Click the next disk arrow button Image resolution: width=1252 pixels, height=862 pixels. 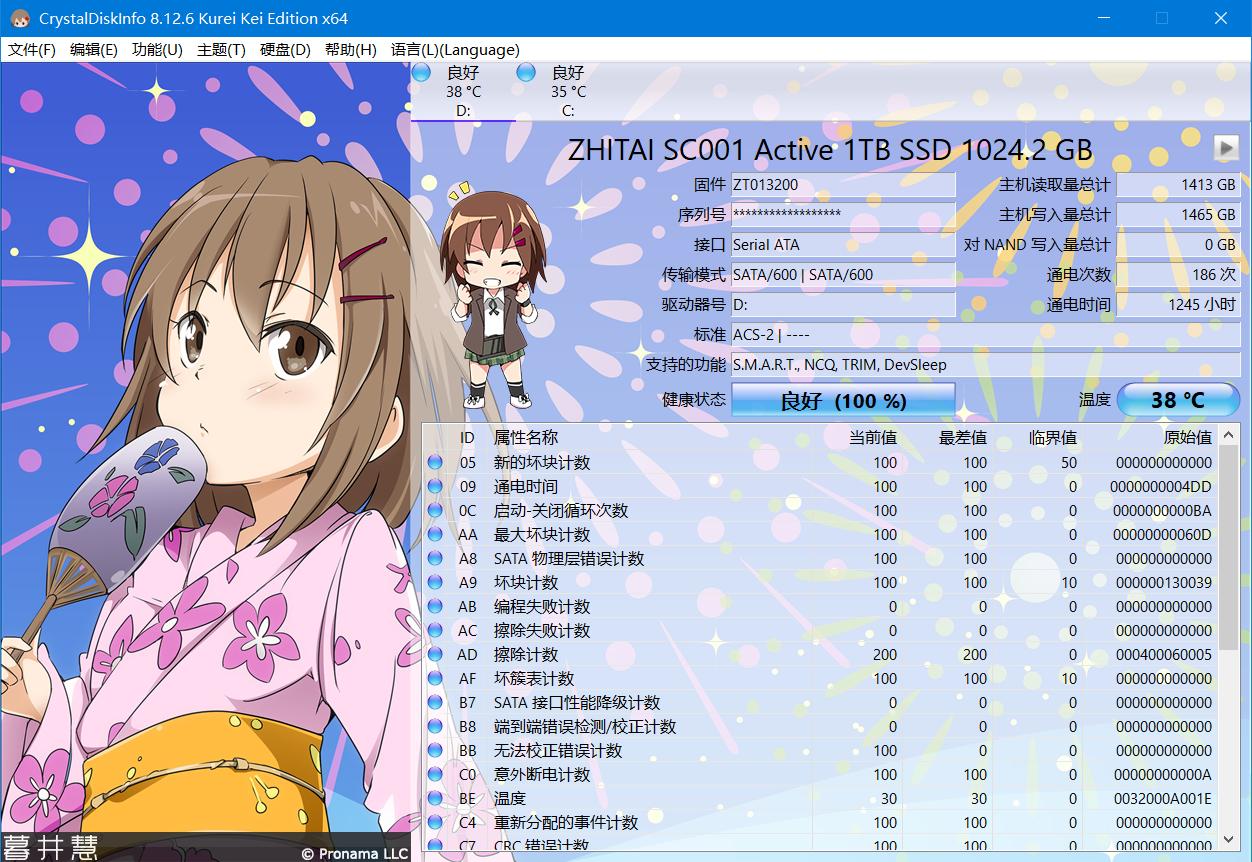pyautogui.click(x=1226, y=148)
